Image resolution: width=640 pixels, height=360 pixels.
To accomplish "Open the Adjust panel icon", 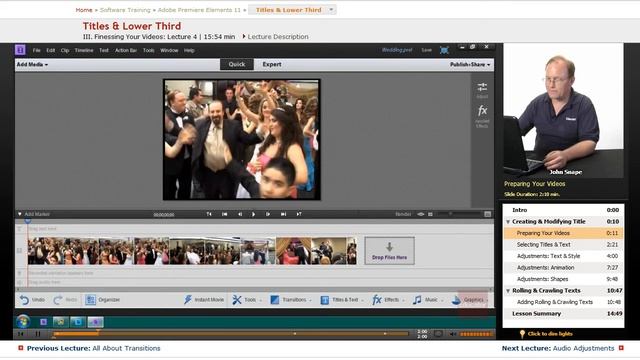I will 482,87.
